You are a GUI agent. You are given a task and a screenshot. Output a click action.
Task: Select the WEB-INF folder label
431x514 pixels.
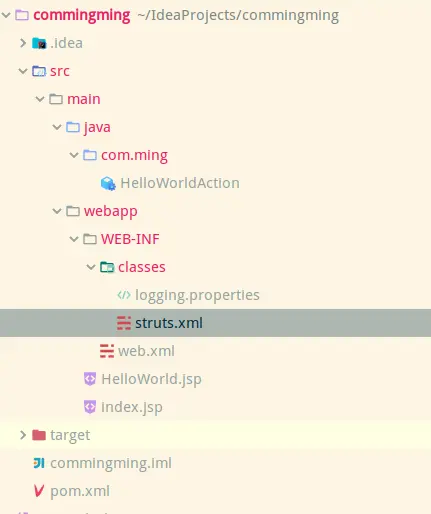pos(130,239)
